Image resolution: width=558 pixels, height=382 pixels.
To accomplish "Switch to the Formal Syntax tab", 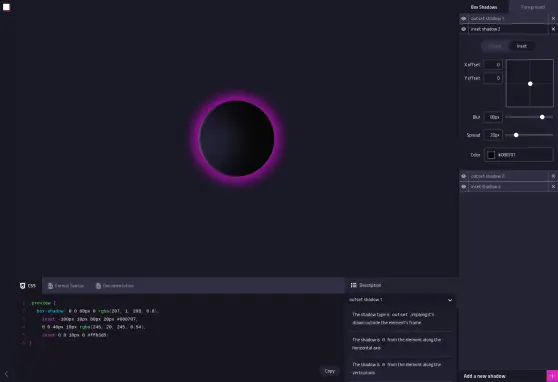I will pyautogui.click(x=66, y=286).
